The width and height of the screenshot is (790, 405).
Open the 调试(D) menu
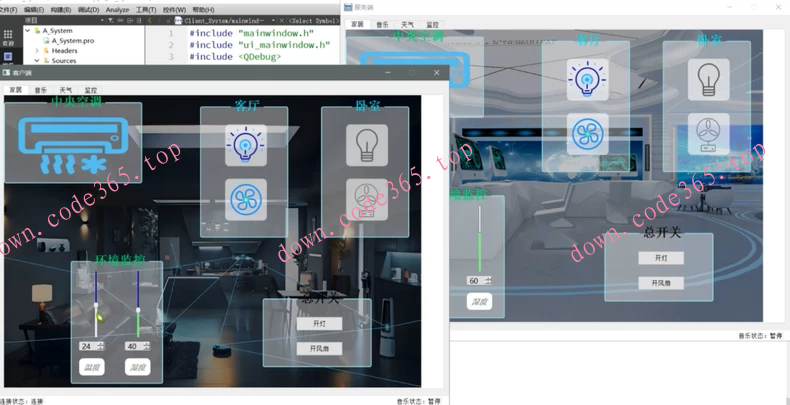point(88,10)
